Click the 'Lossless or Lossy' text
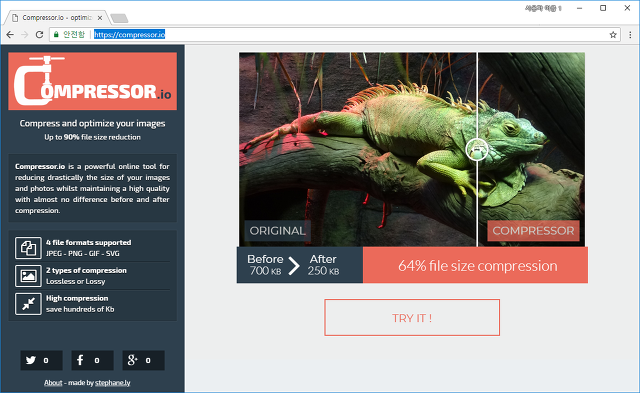Image resolution: width=640 pixels, height=393 pixels. [76, 282]
